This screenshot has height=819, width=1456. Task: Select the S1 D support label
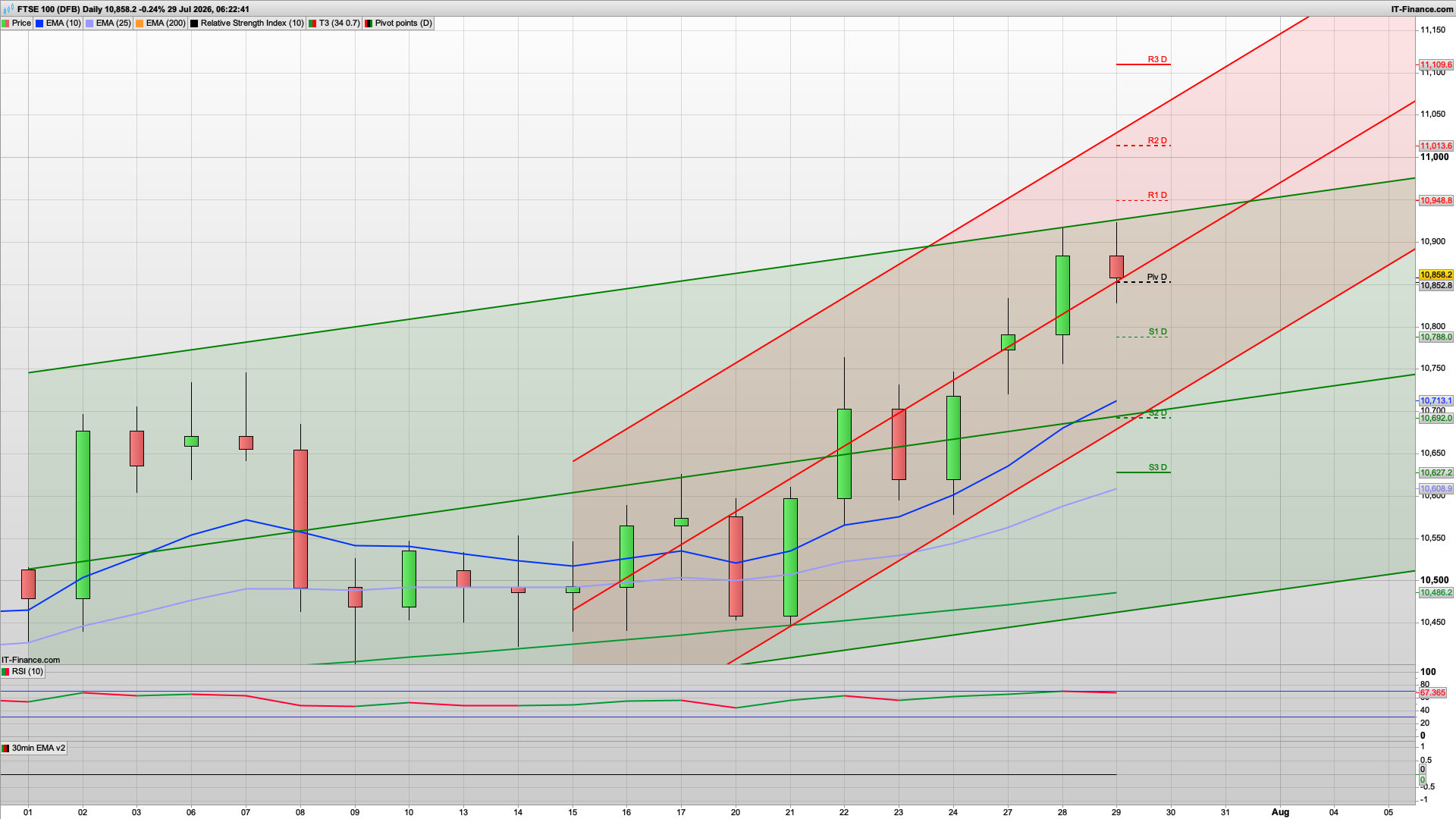pos(1157,332)
